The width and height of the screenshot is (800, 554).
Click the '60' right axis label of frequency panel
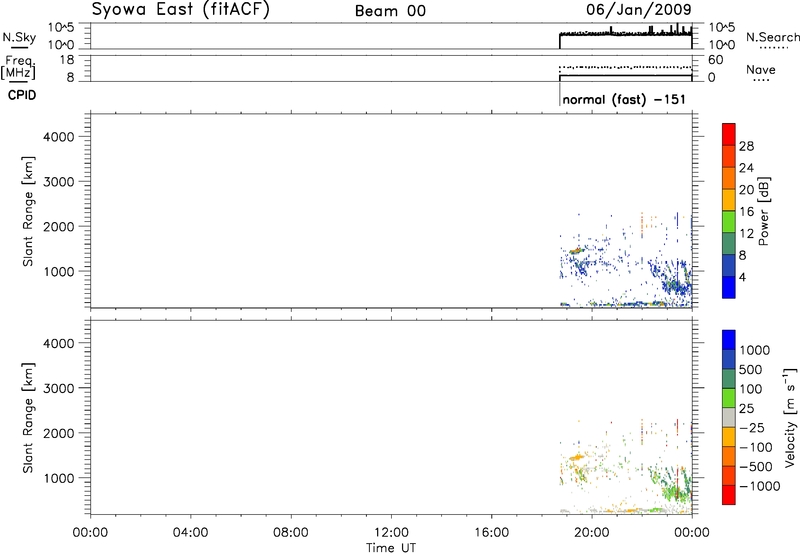tap(715, 60)
